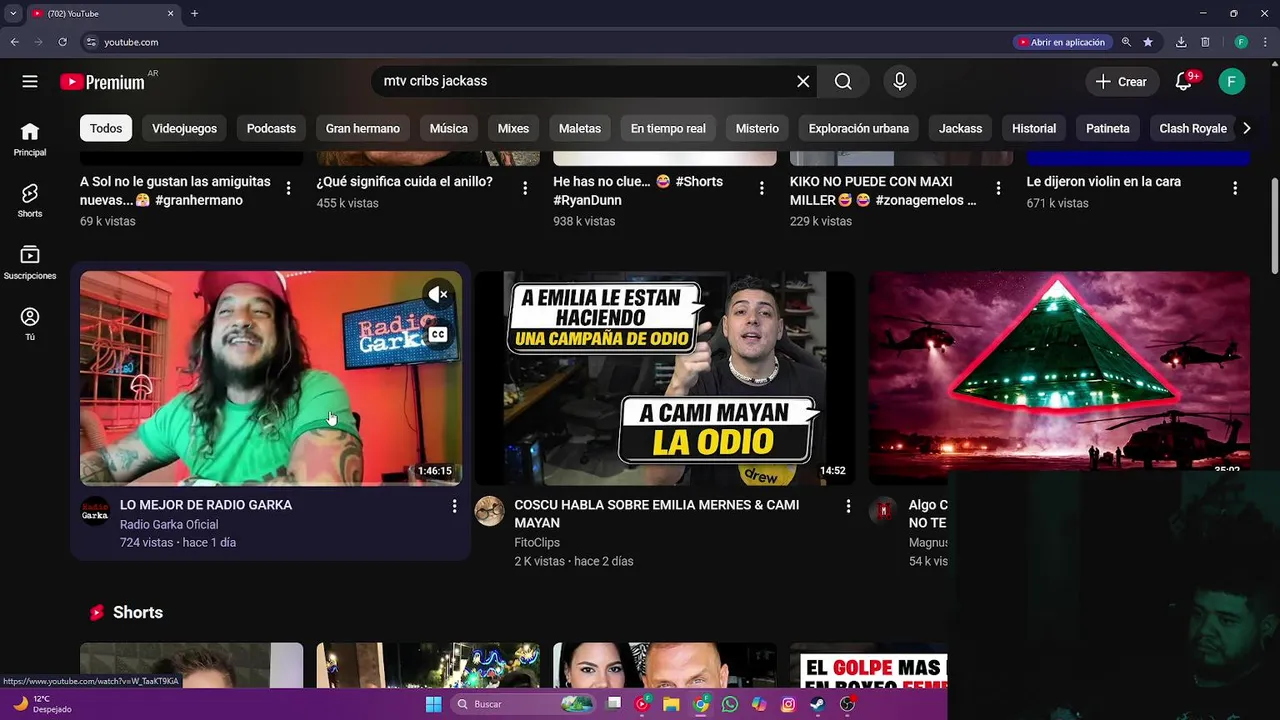This screenshot has width=1280, height=720.
Task: Open COSCU HABLA SOBRE EMILIA MERNES title
Action: click(x=657, y=514)
